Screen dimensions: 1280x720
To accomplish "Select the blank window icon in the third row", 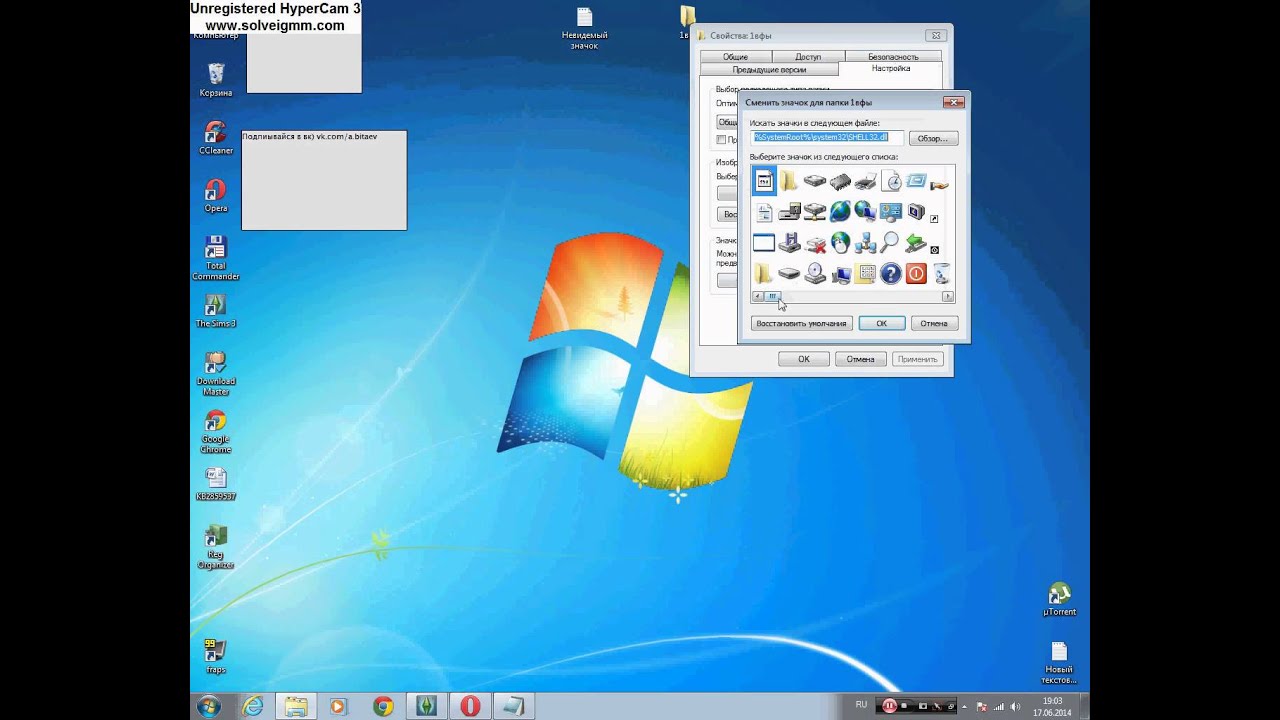I will (764, 243).
